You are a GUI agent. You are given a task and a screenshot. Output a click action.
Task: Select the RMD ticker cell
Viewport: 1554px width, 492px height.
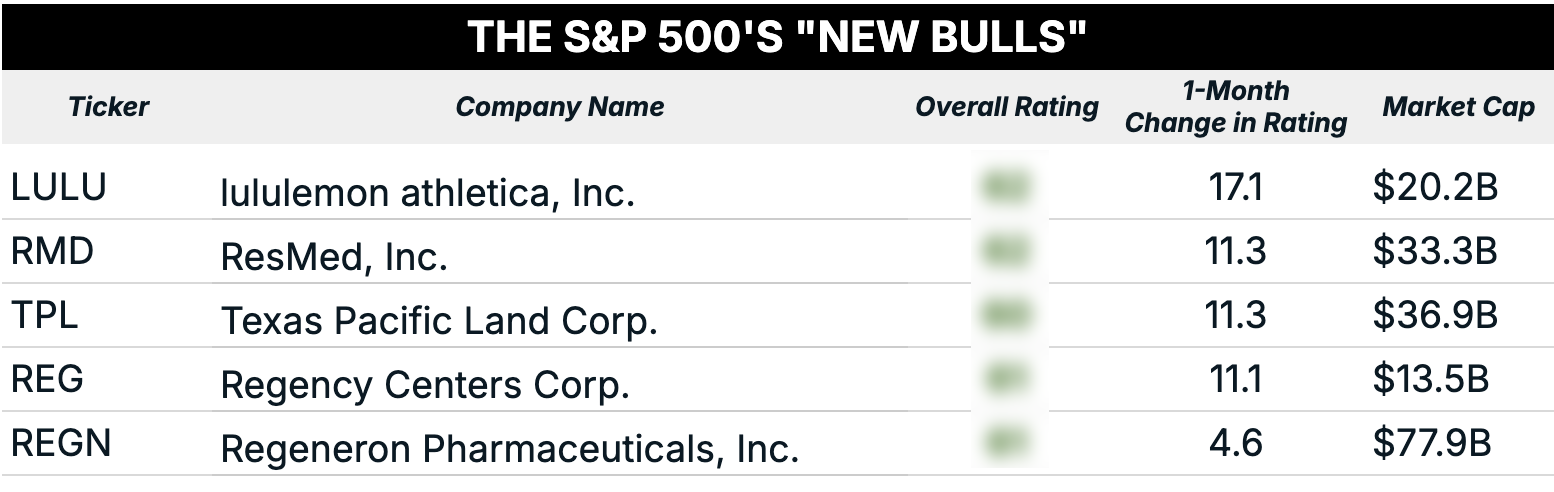[x=52, y=251]
